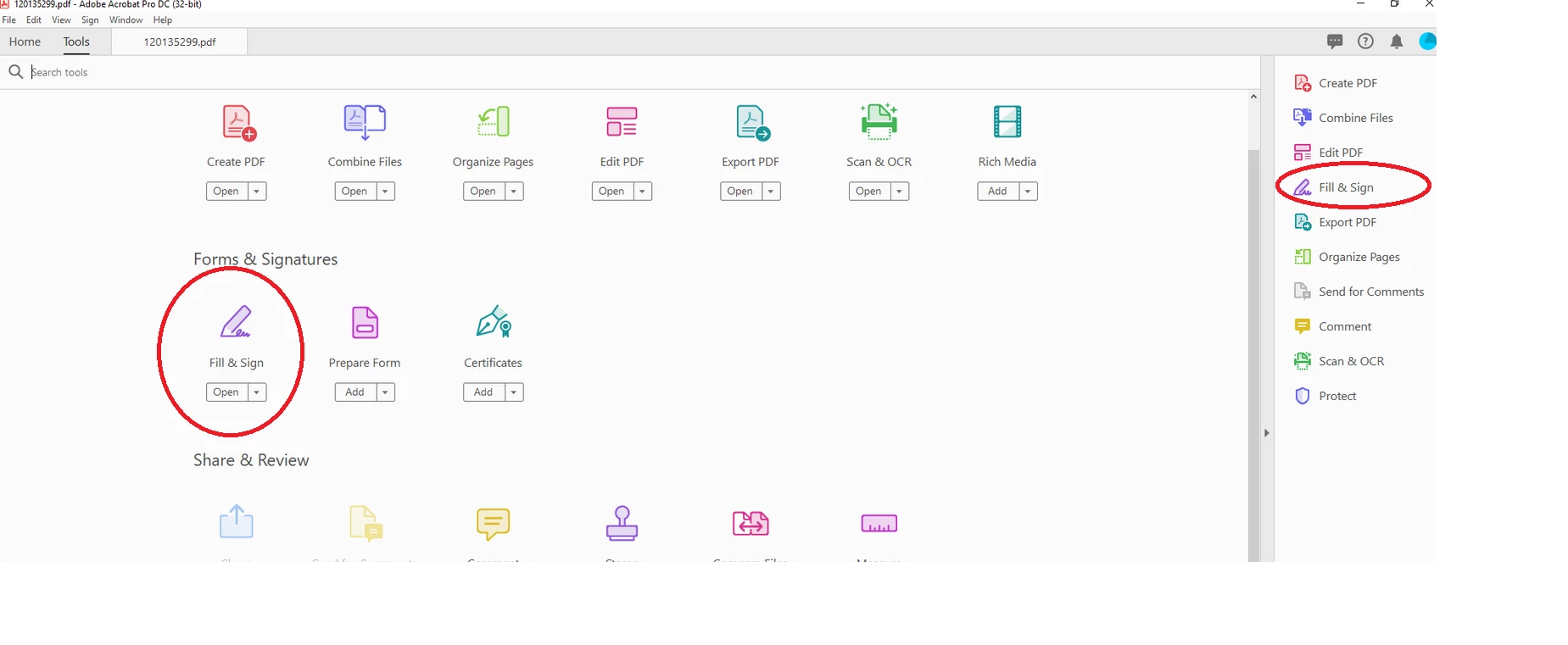1568x645 pixels.
Task: Click the Edit PDF icon in tools grid
Action: pos(622,121)
